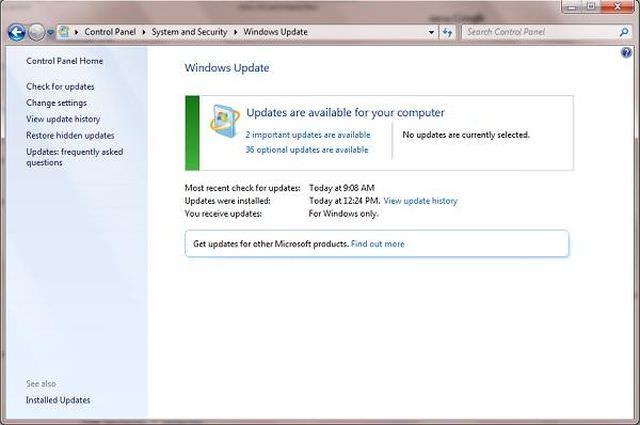Open 36 optional updates are available
640x425 pixels.
[x=307, y=150]
